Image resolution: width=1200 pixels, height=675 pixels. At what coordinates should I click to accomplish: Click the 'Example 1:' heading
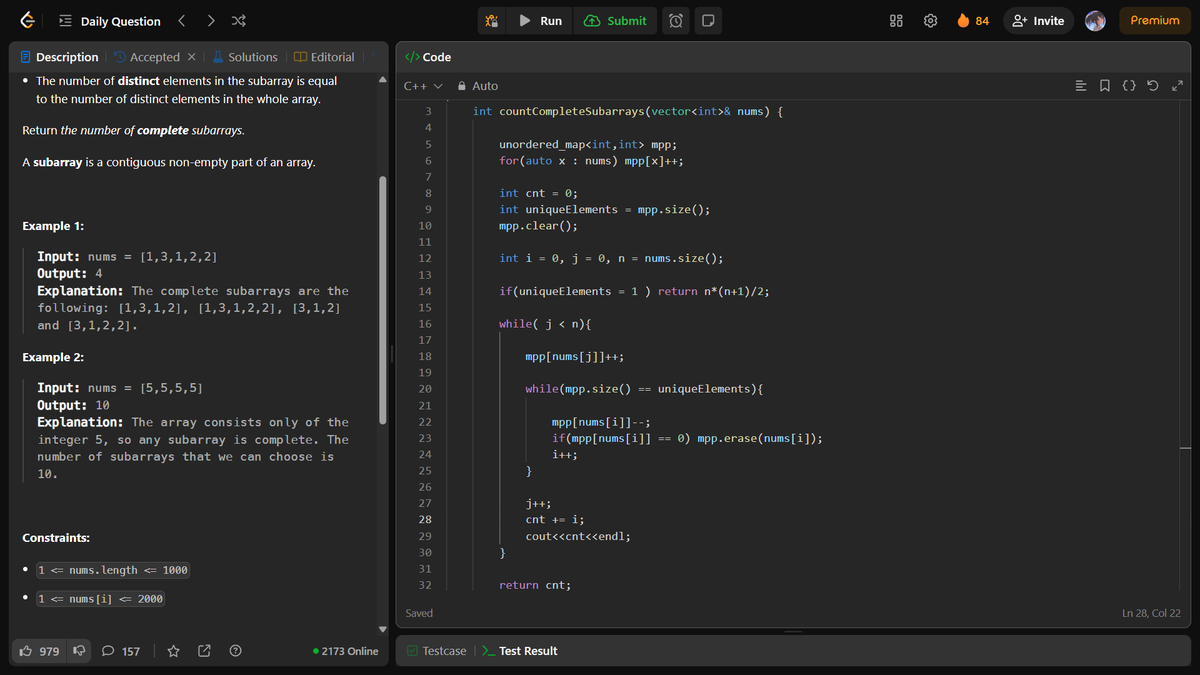[53, 226]
